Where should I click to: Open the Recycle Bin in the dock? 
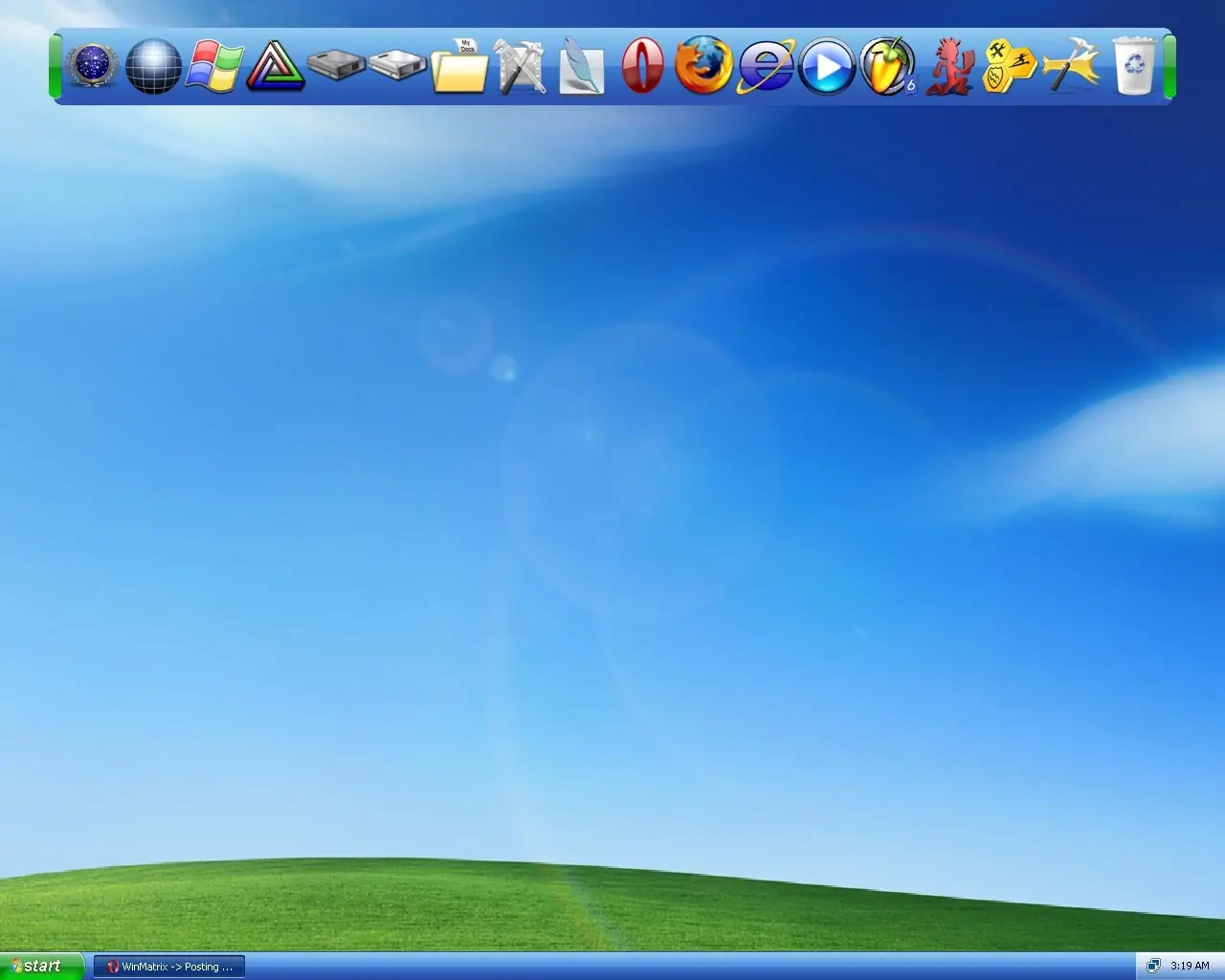1133,65
